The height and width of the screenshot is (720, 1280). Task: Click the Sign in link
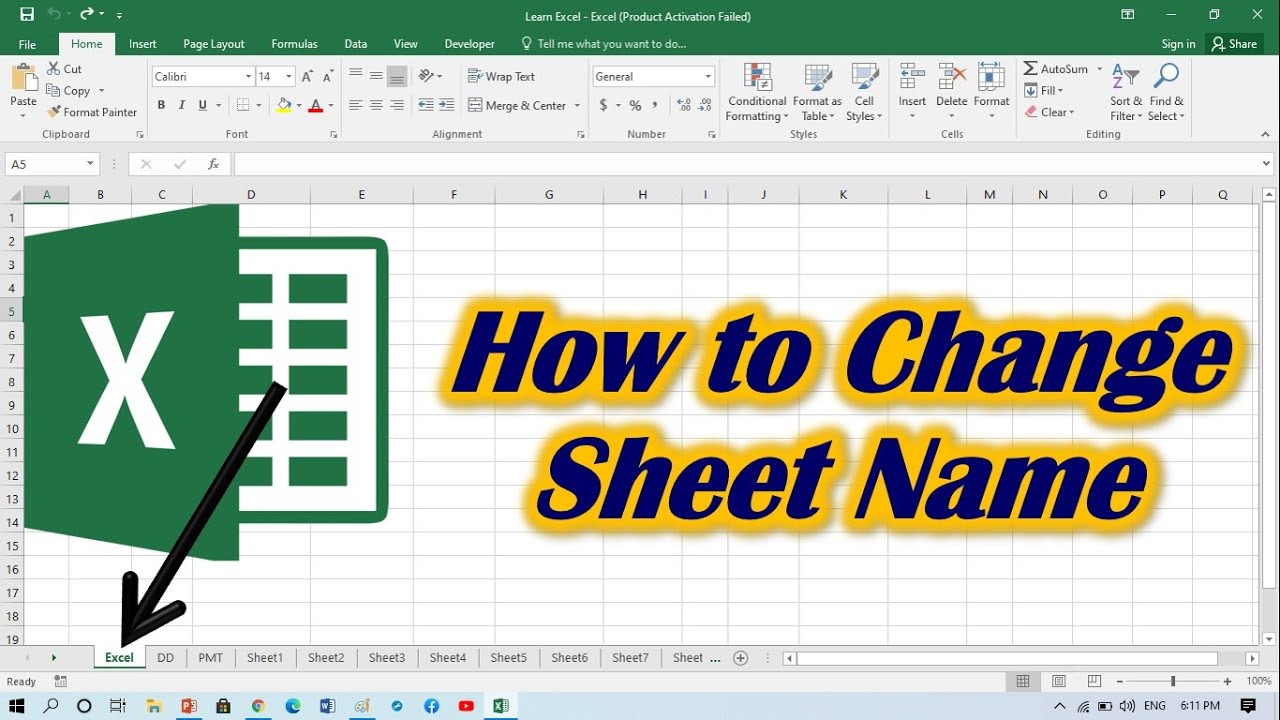point(1178,44)
